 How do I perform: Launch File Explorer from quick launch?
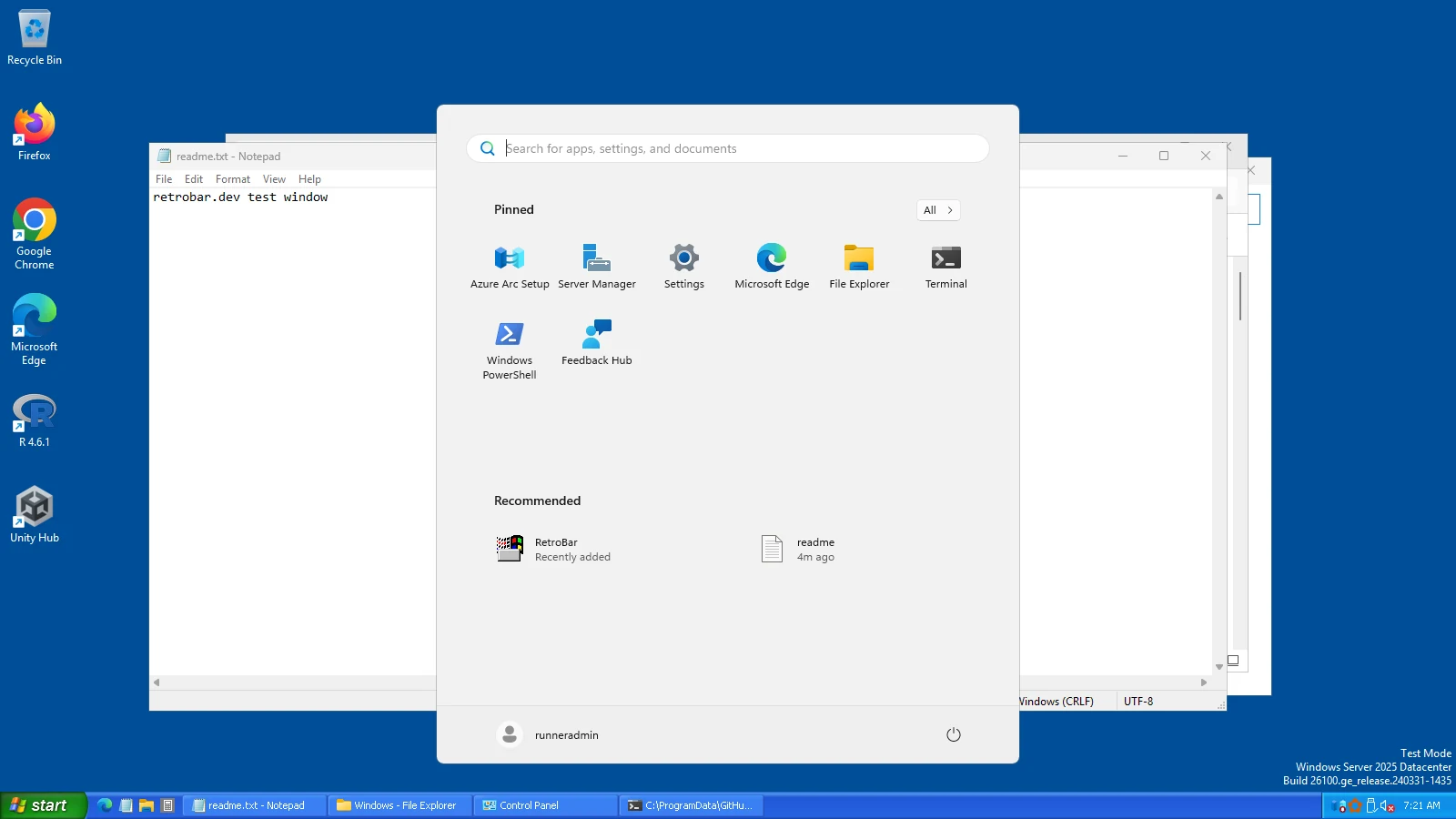coord(147,805)
